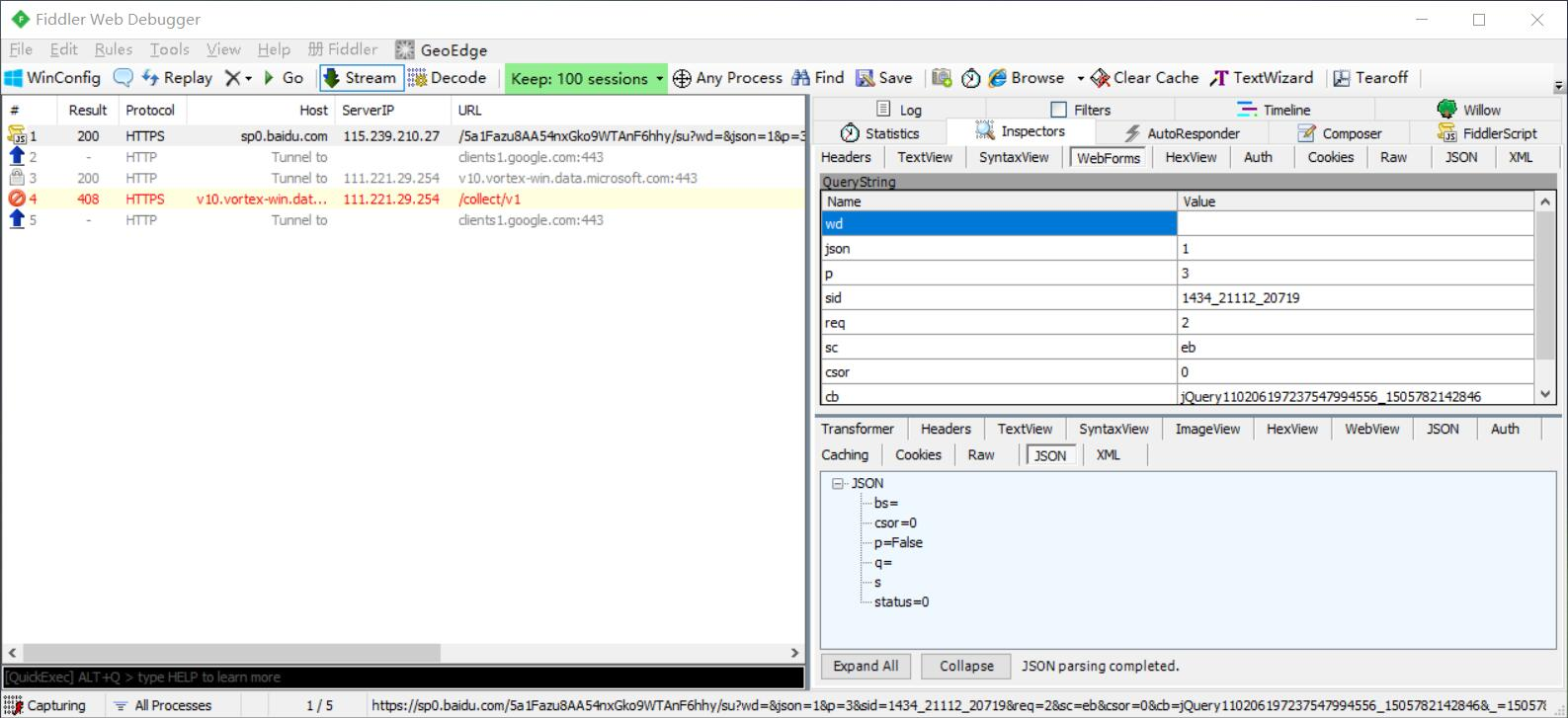Click Browse in the toolbar
The width and height of the screenshot is (1568, 718).
(1027, 78)
